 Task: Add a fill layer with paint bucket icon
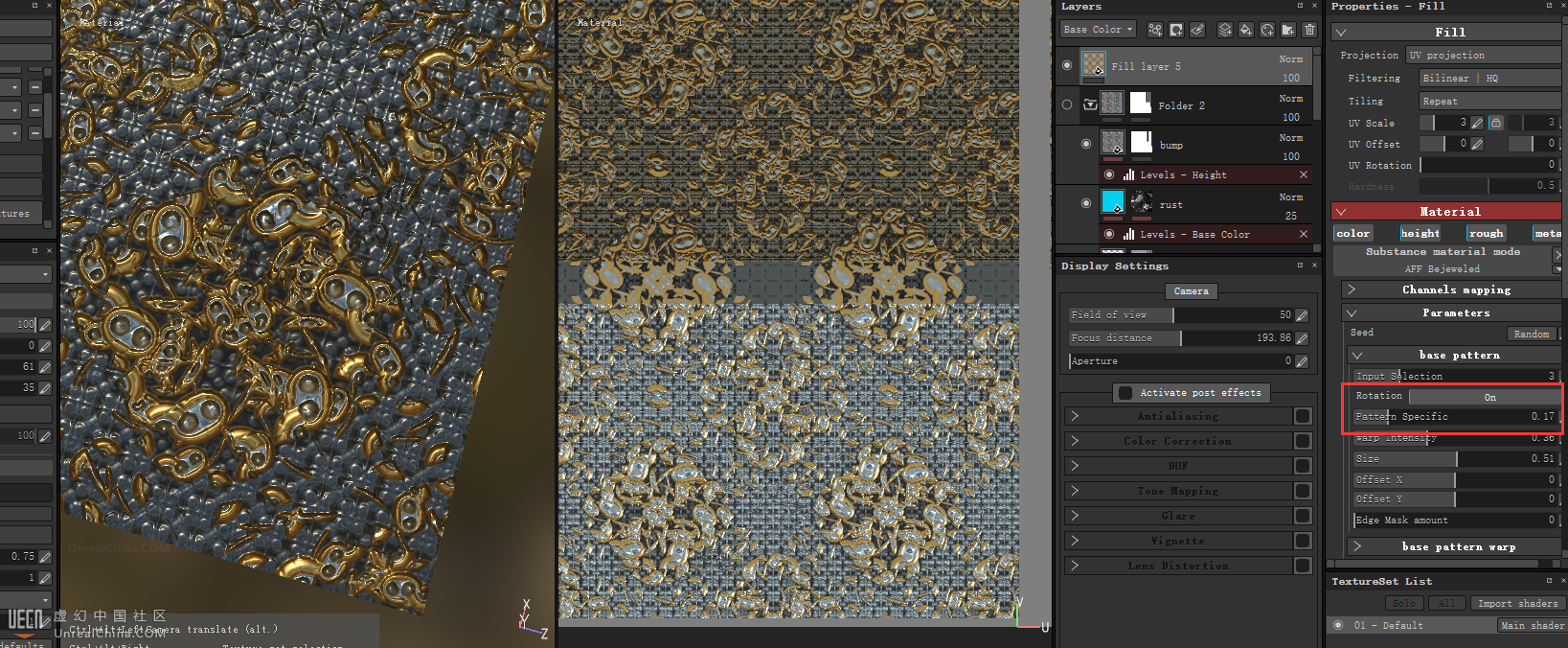pyautogui.click(x=1246, y=30)
